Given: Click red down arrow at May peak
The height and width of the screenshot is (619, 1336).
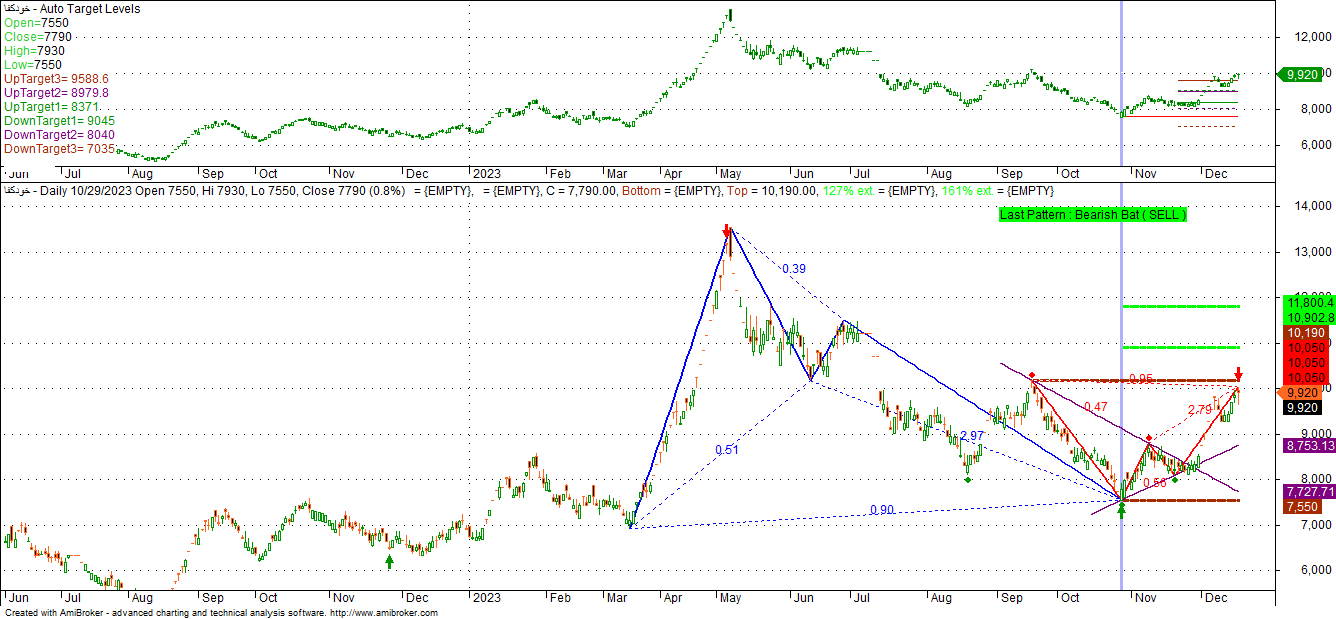Looking at the screenshot, I should pos(728,232).
